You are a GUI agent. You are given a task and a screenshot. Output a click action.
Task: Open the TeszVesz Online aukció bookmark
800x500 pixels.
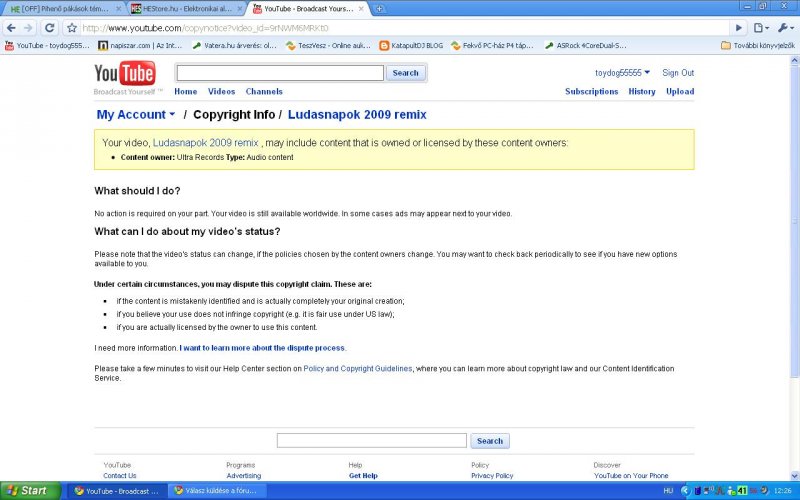[329, 45]
